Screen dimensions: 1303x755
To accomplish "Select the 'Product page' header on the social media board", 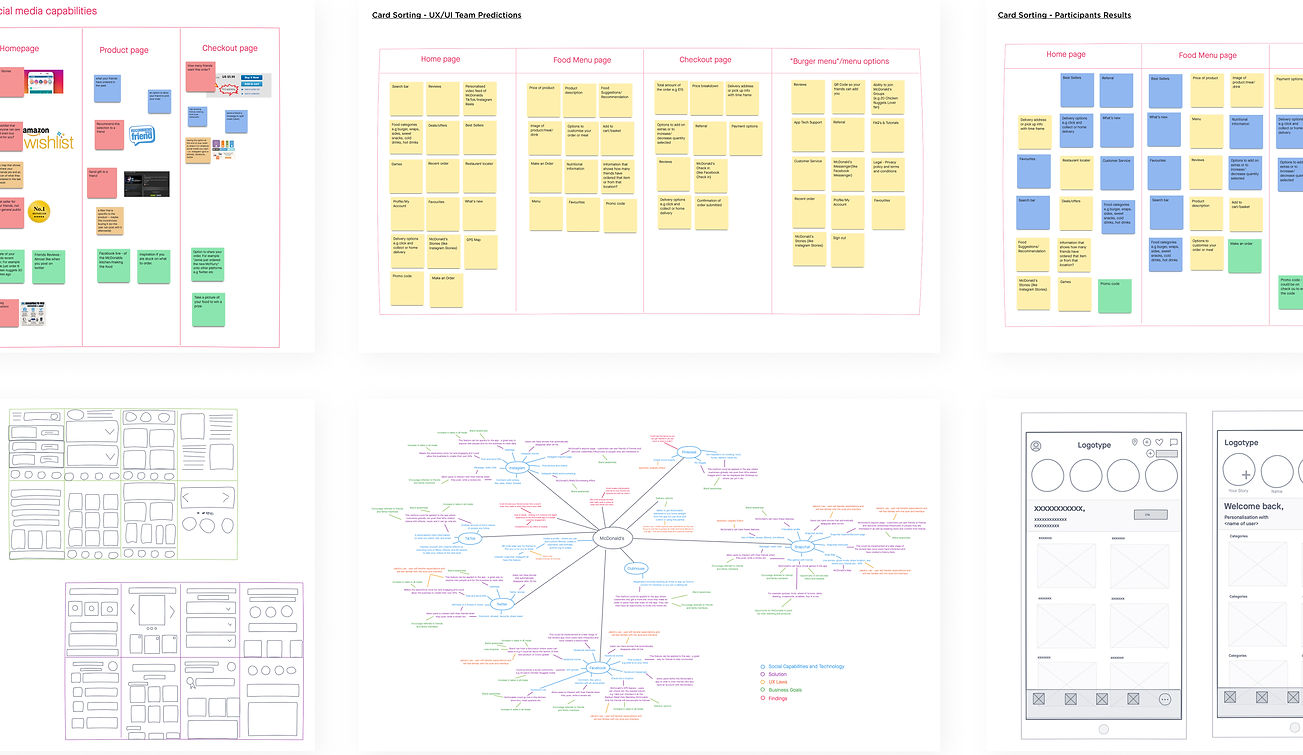I will point(124,50).
